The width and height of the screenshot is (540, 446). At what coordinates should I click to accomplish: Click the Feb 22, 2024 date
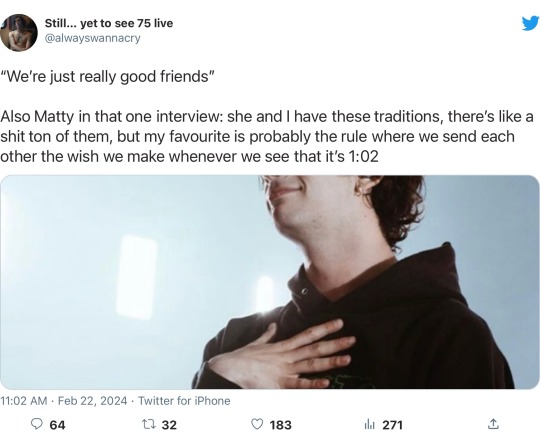pos(92,401)
